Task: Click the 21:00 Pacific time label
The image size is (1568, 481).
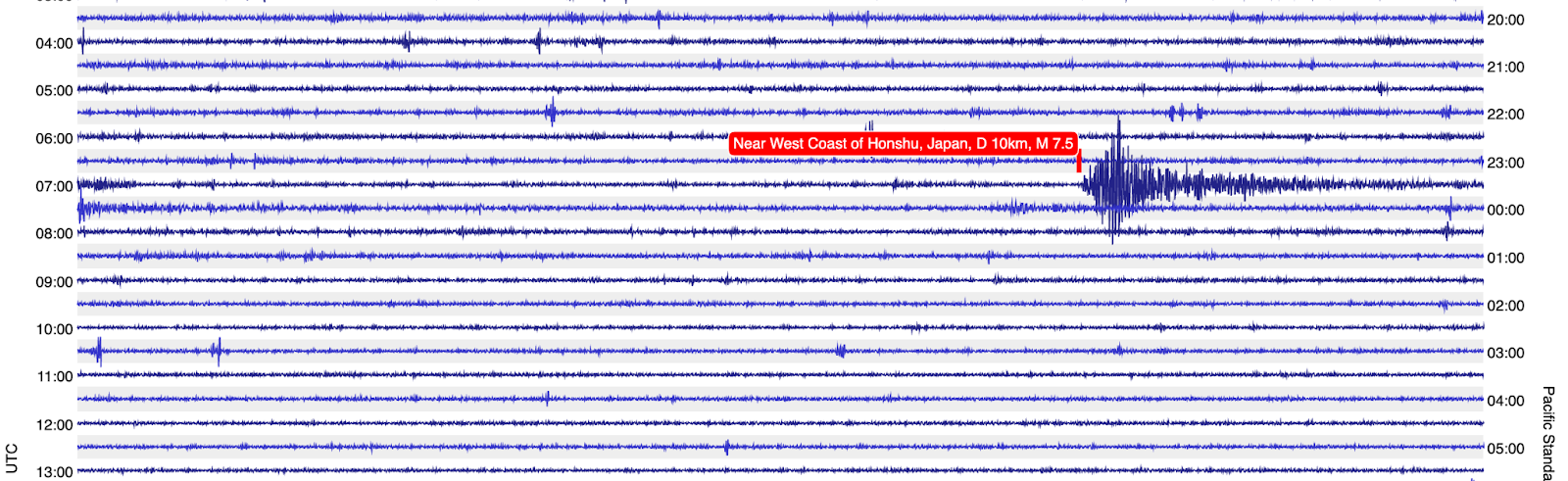Action: point(1505,68)
